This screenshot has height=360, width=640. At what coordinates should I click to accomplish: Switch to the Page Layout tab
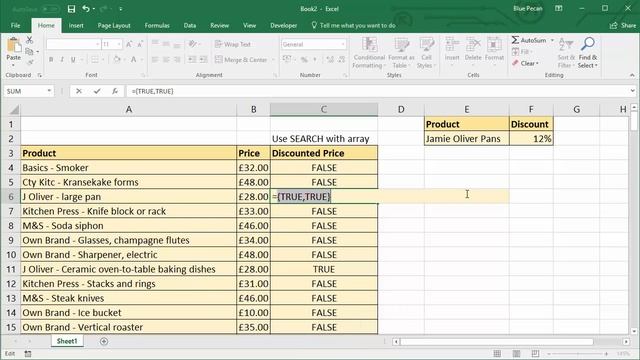tap(114, 25)
